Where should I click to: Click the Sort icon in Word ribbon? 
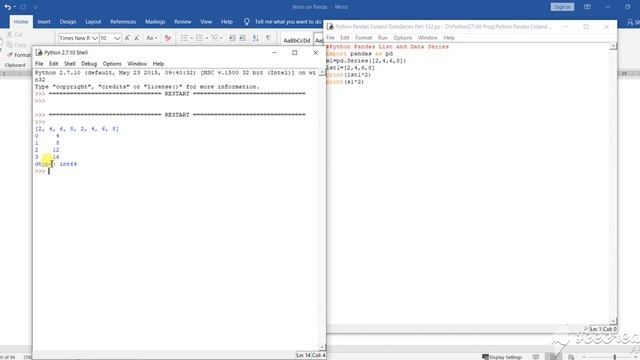pyautogui.click(x=256, y=38)
